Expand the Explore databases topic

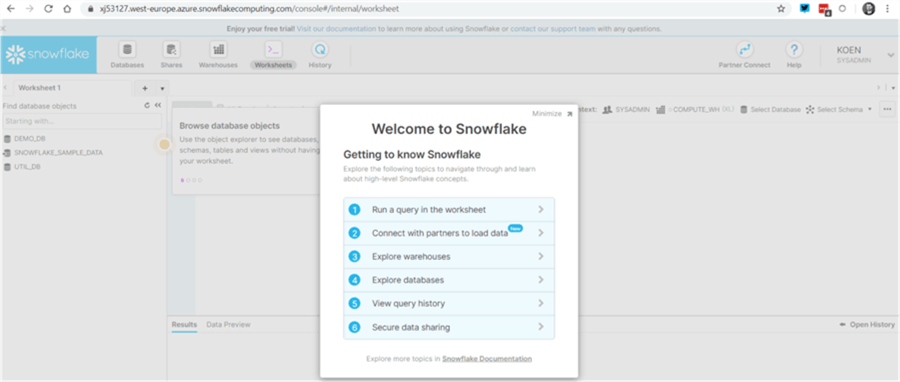tap(449, 280)
